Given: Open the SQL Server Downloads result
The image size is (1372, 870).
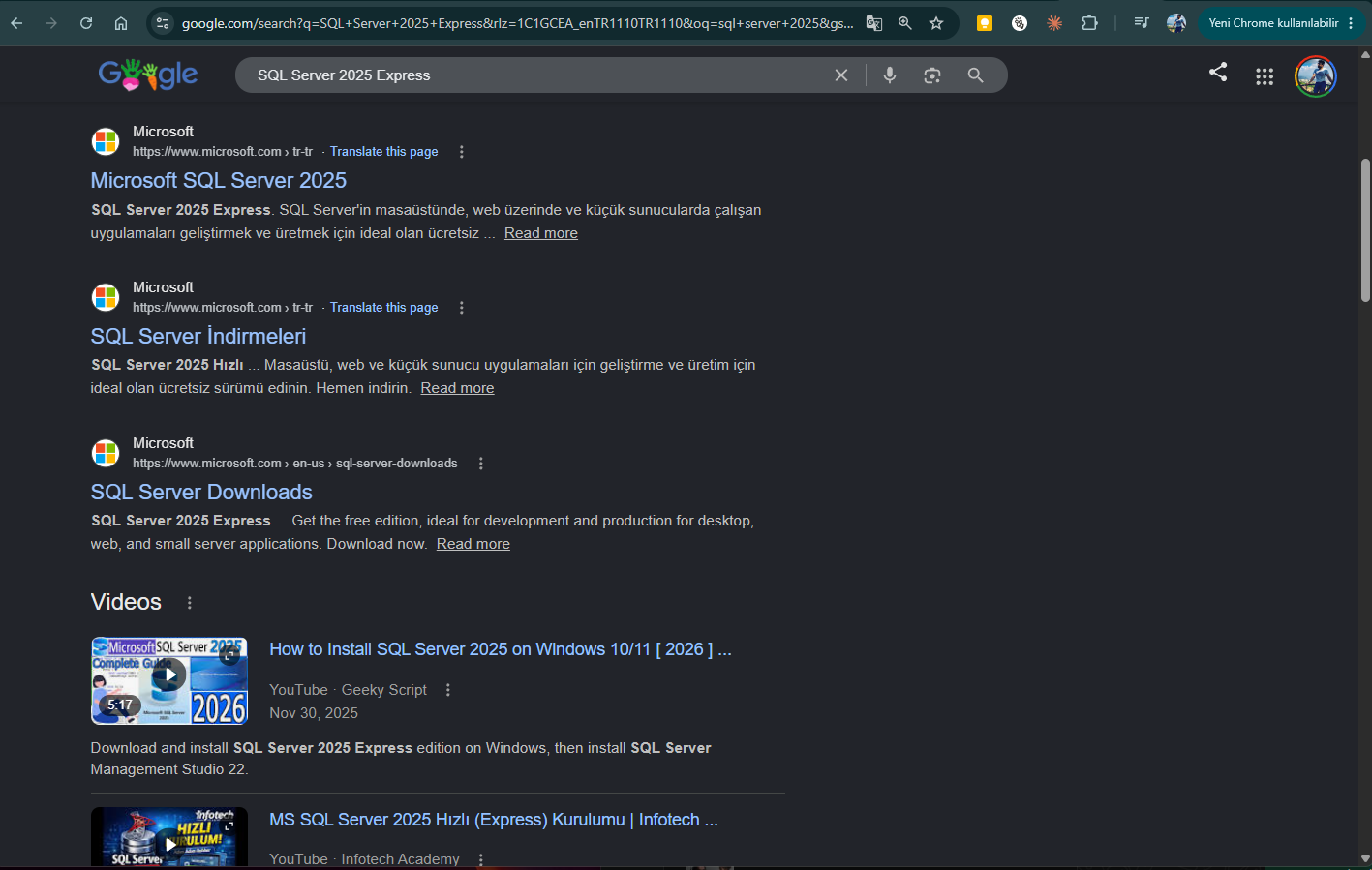Looking at the screenshot, I should (201, 493).
